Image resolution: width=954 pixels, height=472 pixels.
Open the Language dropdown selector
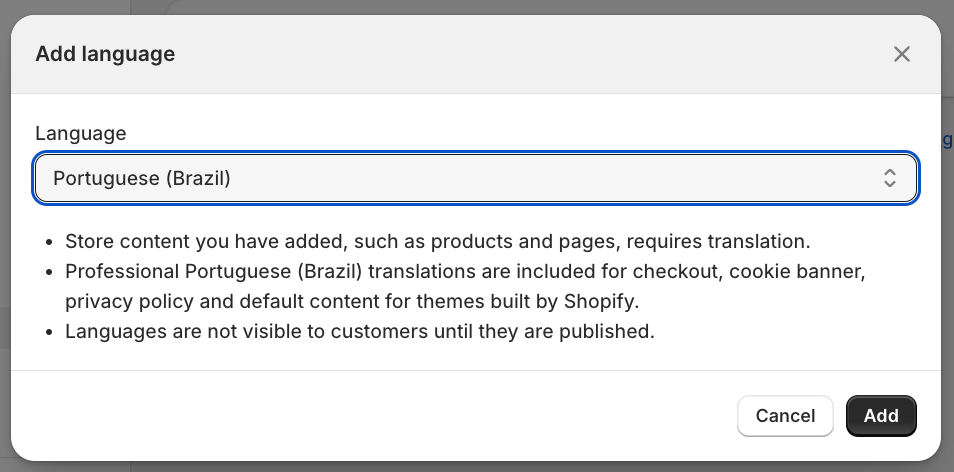coord(475,178)
